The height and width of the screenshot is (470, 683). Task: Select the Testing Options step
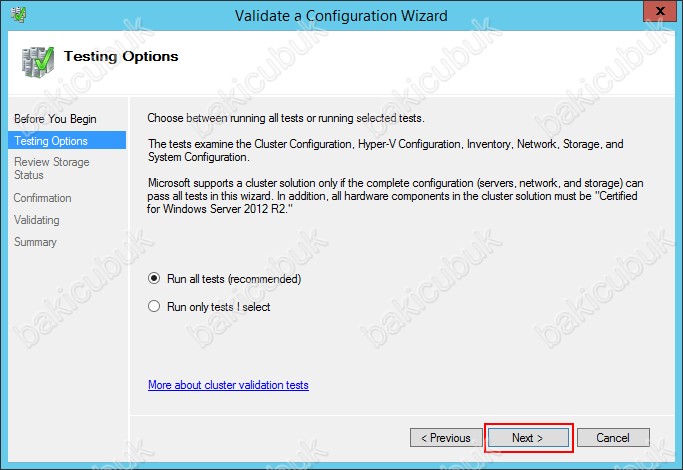pyautogui.click(x=67, y=141)
